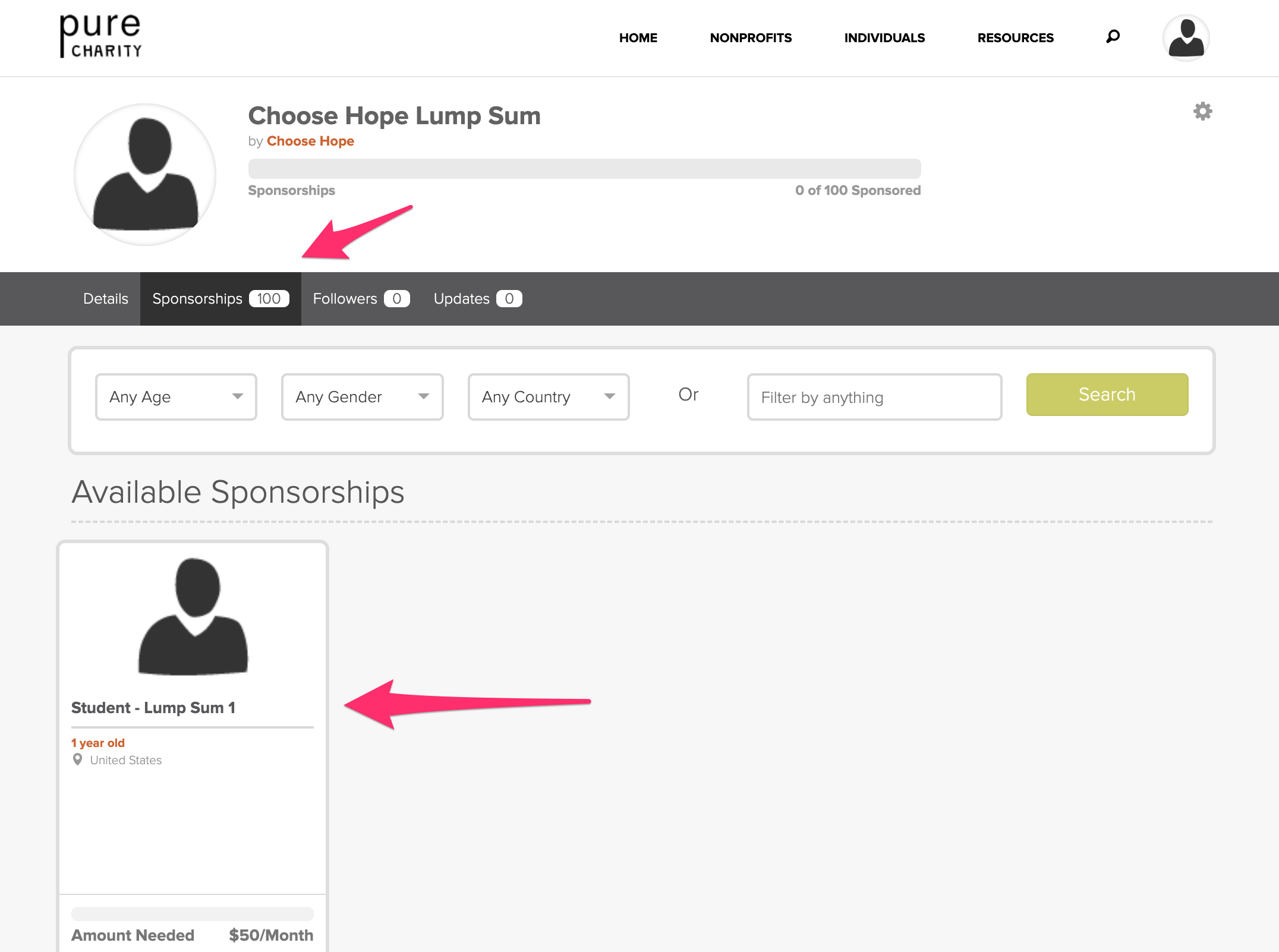Click the Choose Hope Lump Sum profile picture
Image resolution: width=1279 pixels, height=952 pixels.
tap(145, 175)
